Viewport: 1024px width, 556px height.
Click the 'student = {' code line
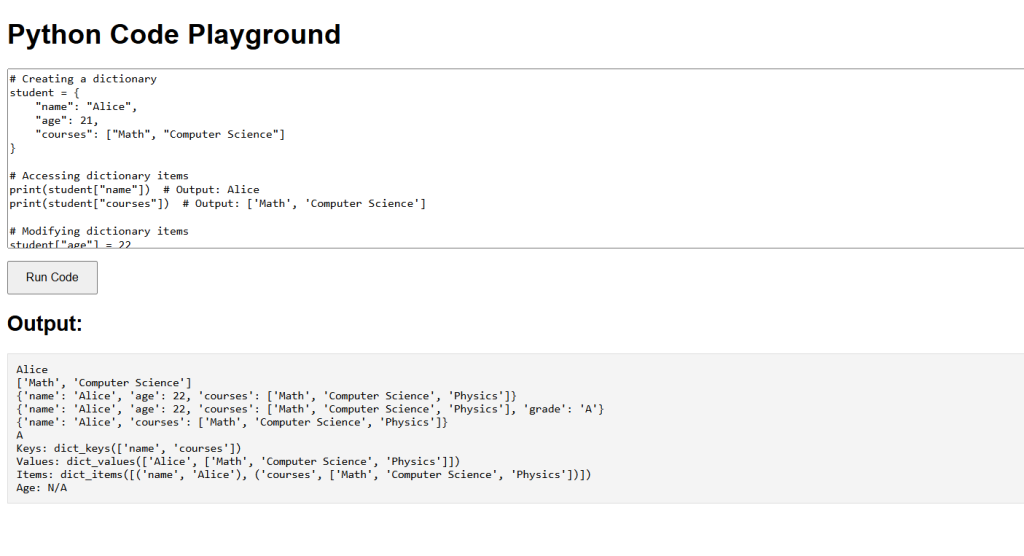44,93
